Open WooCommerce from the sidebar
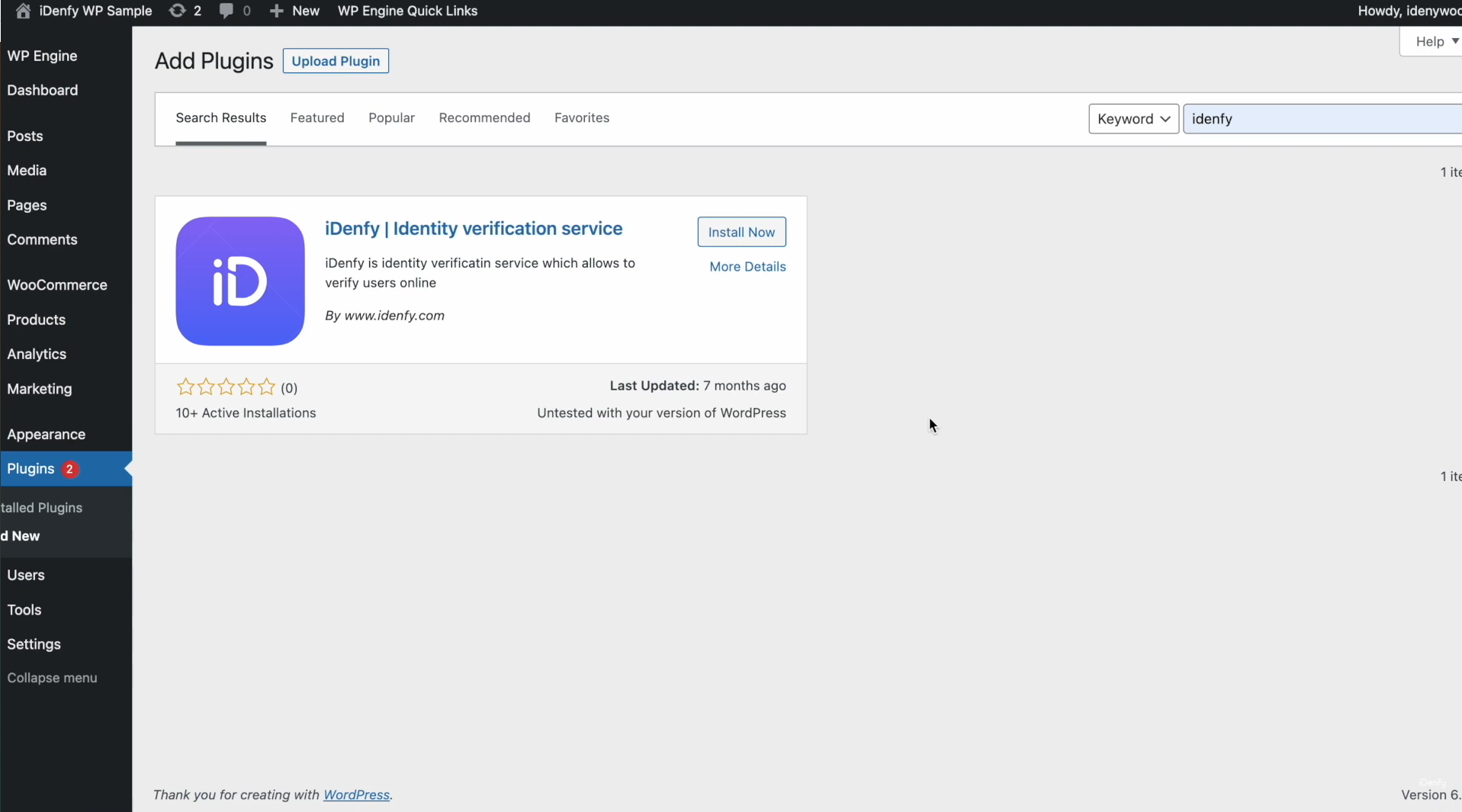 (x=56, y=284)
